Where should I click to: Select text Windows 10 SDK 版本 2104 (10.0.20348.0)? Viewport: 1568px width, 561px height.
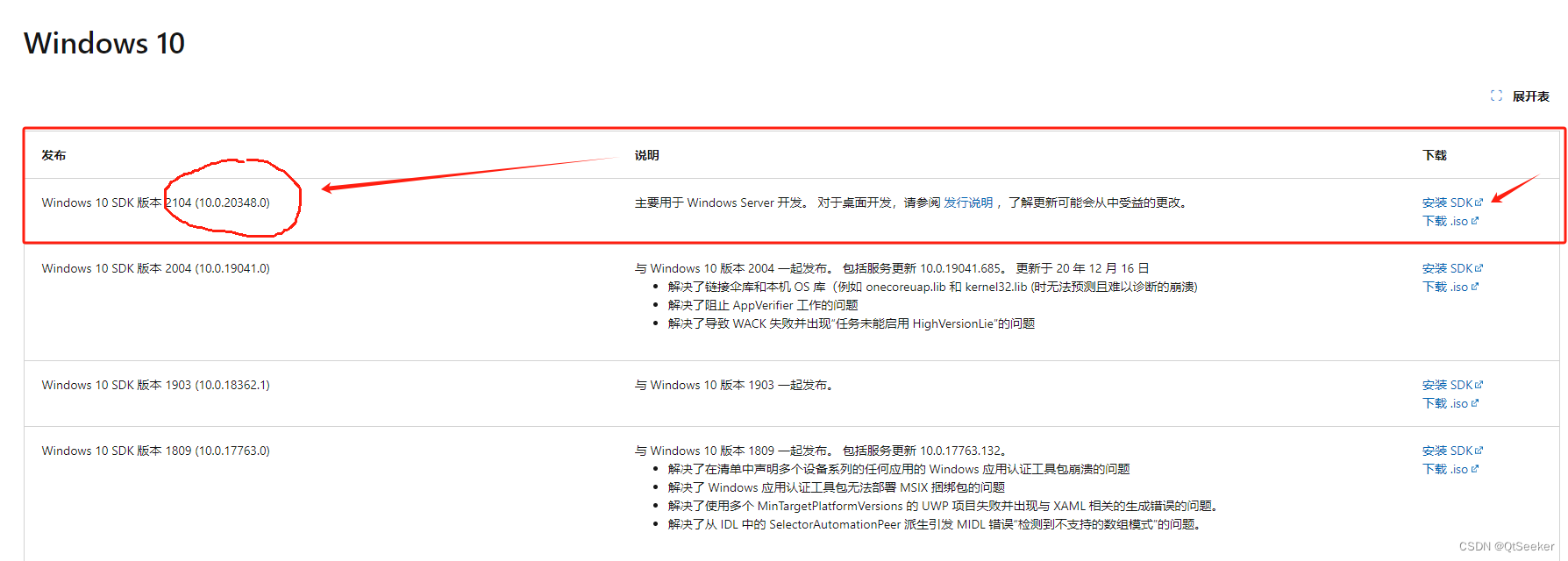(155, 202)
